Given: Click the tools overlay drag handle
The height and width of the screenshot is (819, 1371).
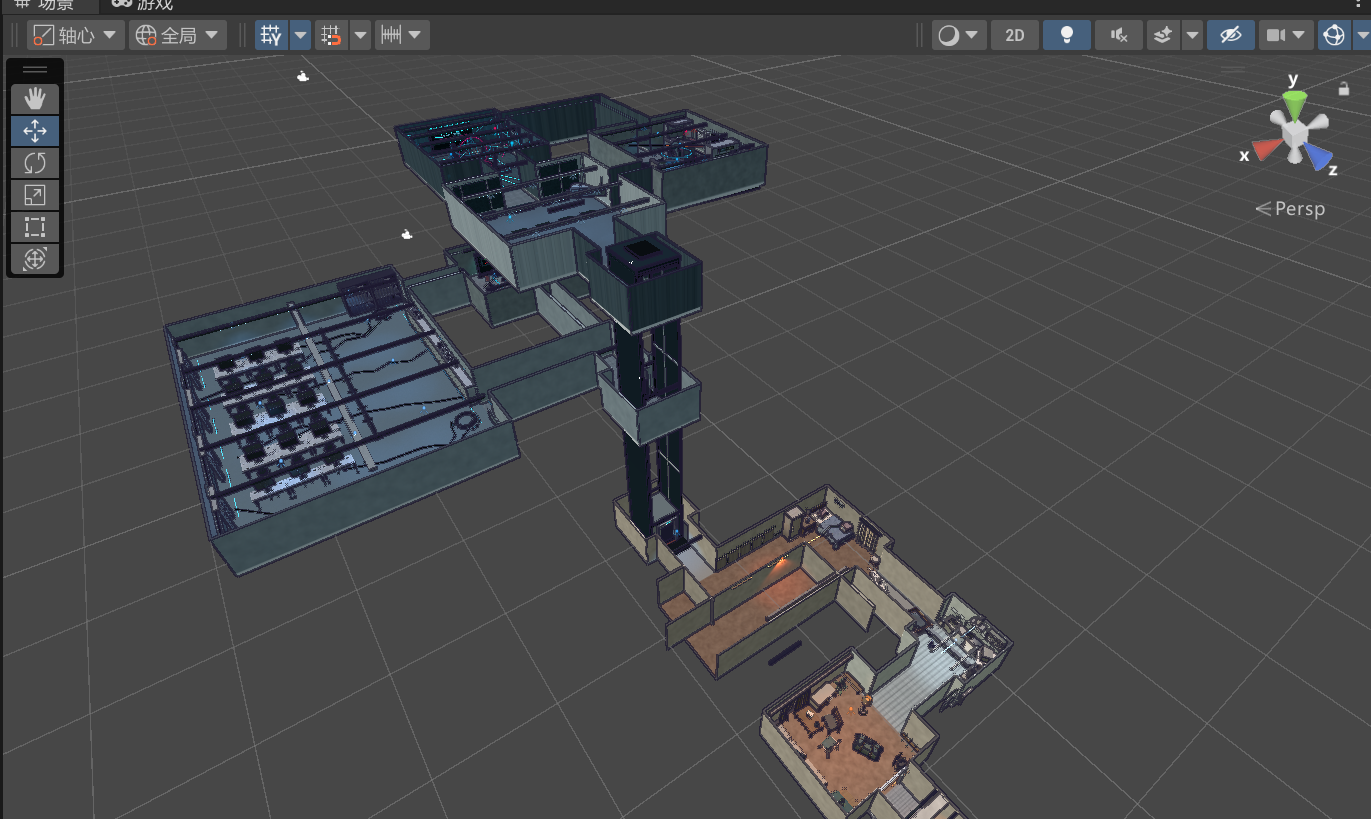Looking at the screenshot, I should pos(35,70).
